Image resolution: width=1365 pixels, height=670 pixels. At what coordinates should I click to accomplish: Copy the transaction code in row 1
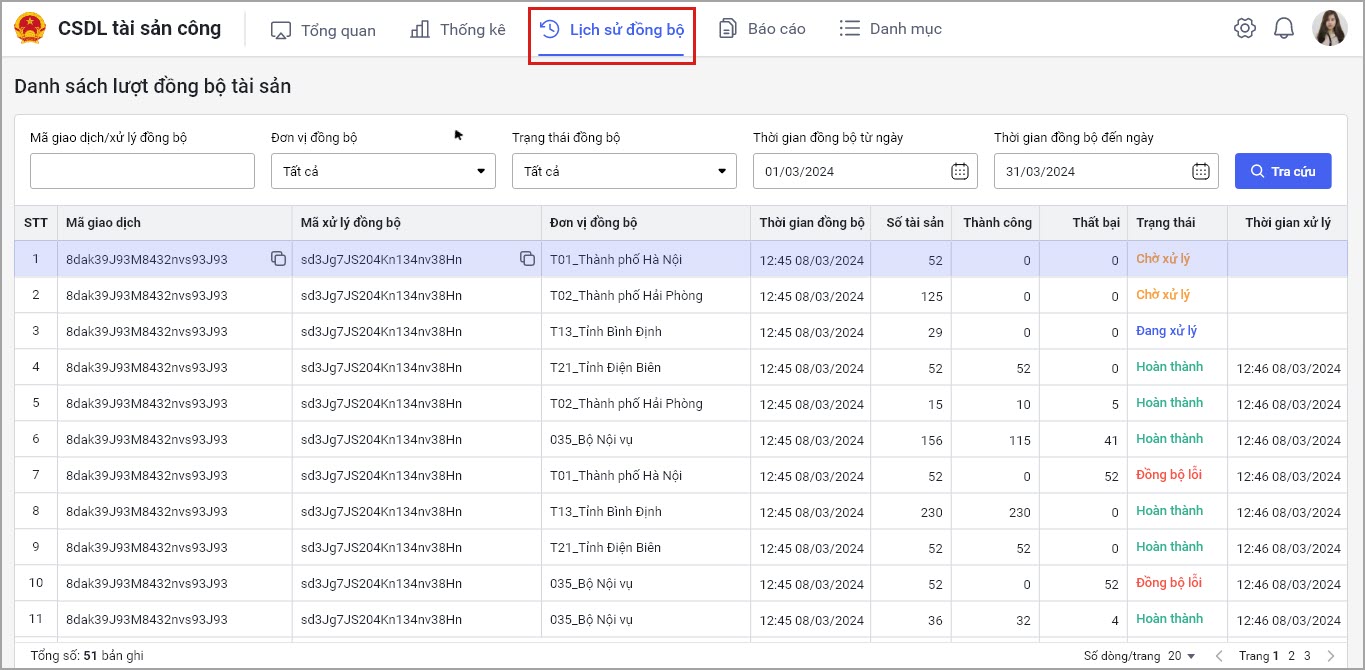click(278, 259)
